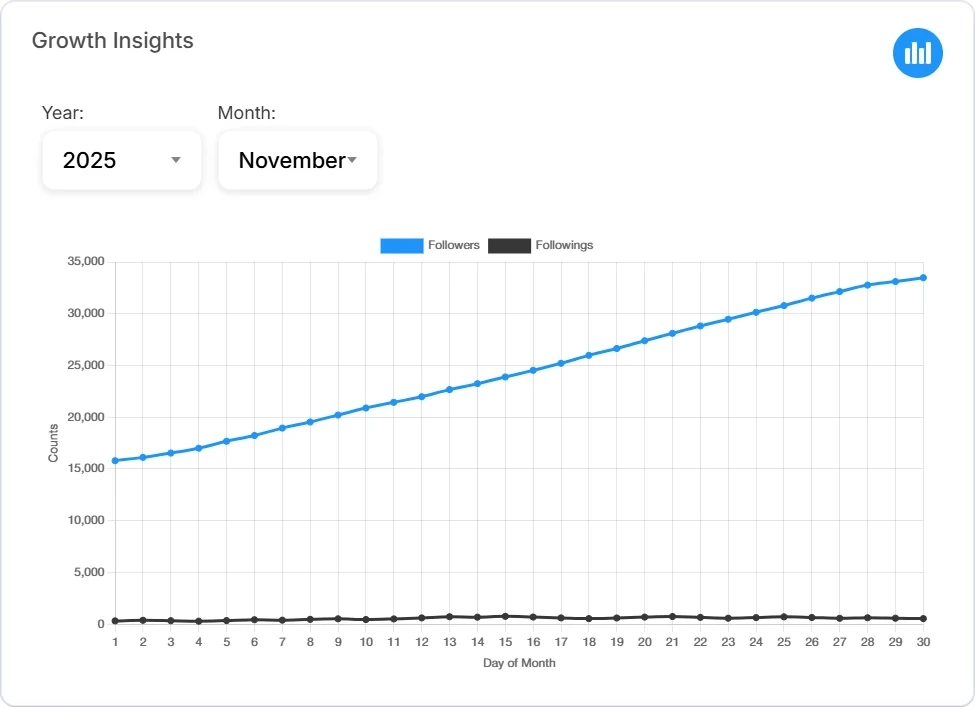Click the black Followings legend color swatch
Viewport: 975px width, 707px height.
(510, 245)
